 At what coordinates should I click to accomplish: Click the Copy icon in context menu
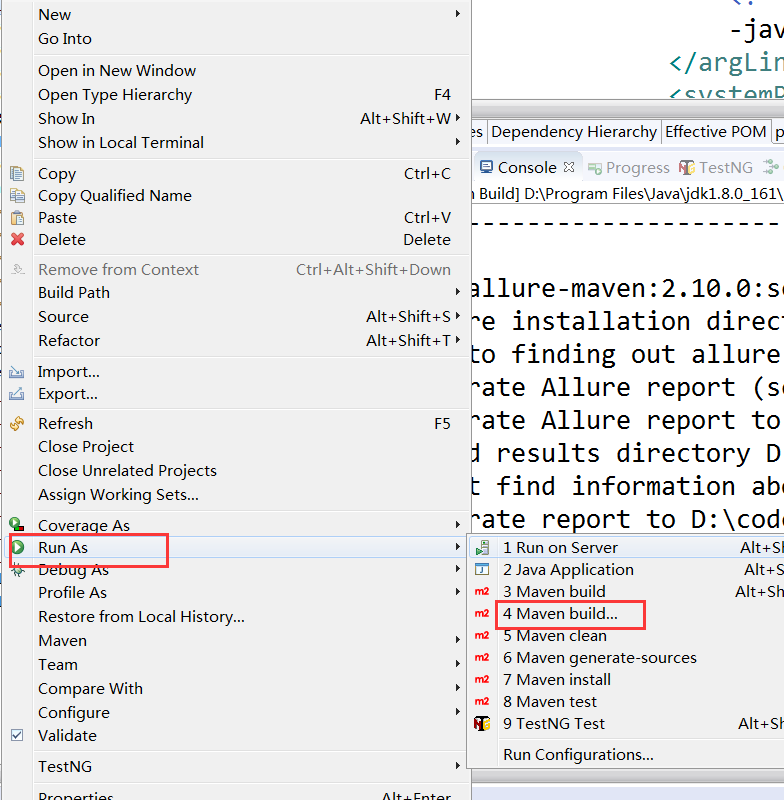click(17, 174)
